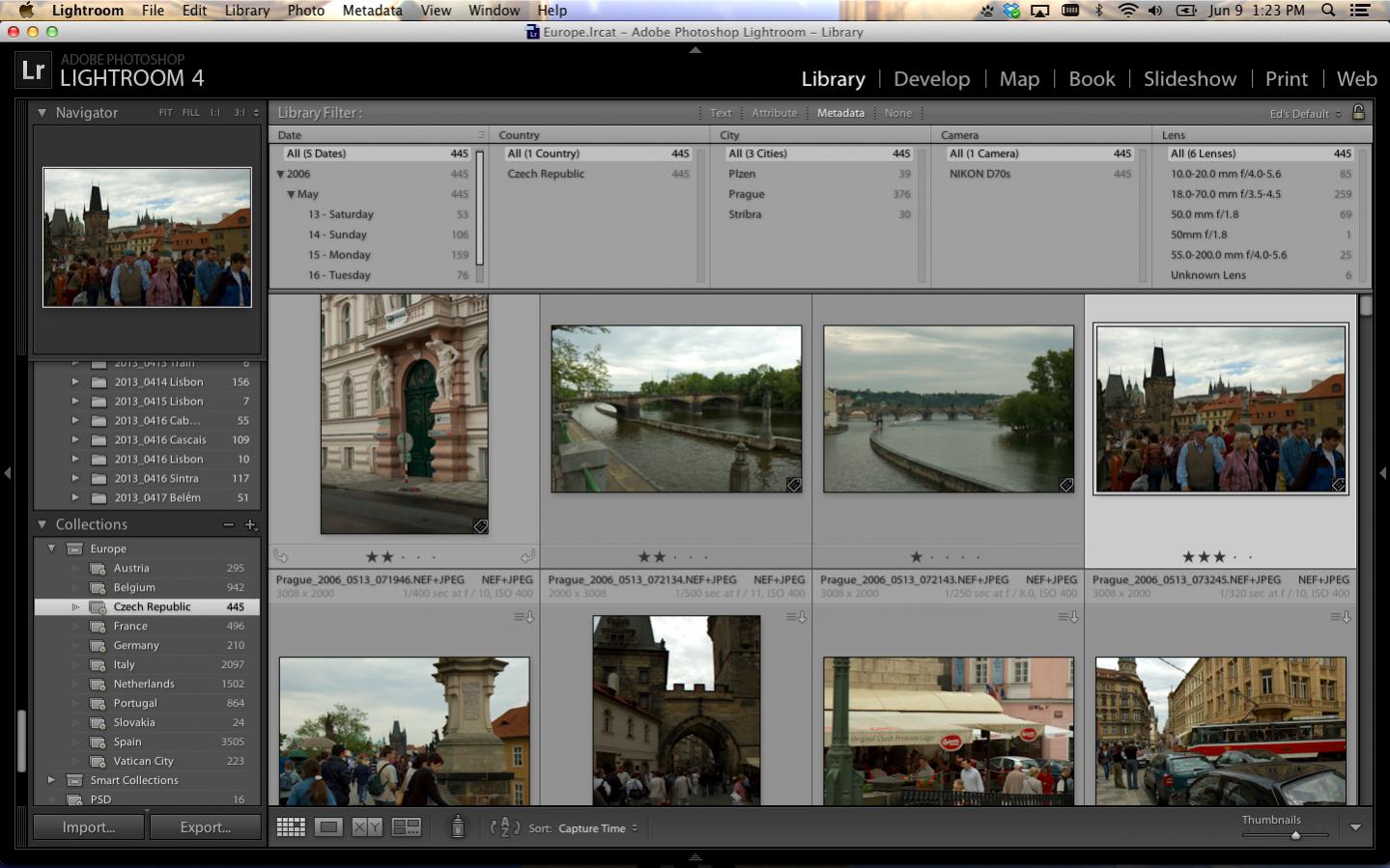Open the Photo menu

tap(305, 11)
